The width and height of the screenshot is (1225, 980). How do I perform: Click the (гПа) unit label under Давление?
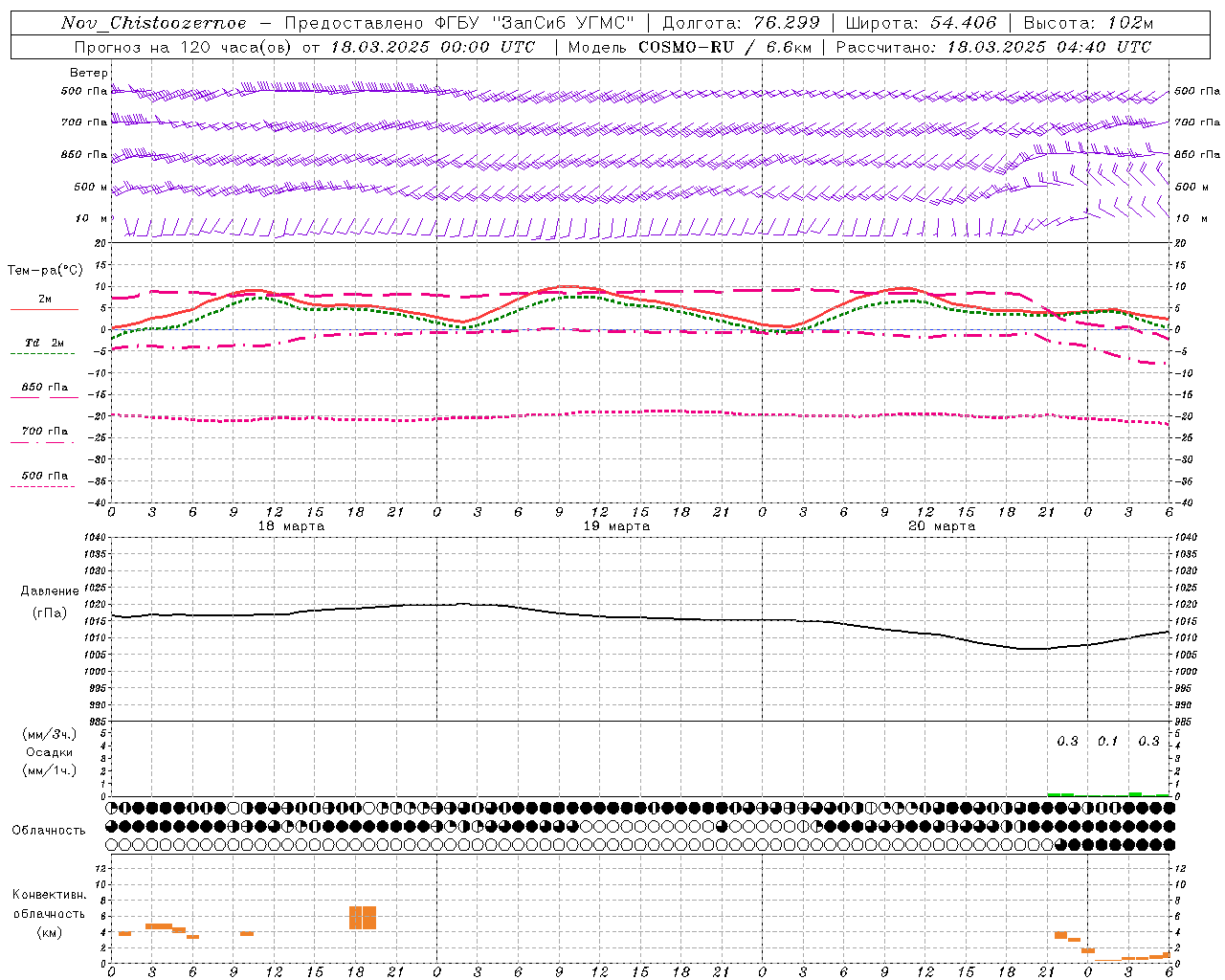(50, 613)
